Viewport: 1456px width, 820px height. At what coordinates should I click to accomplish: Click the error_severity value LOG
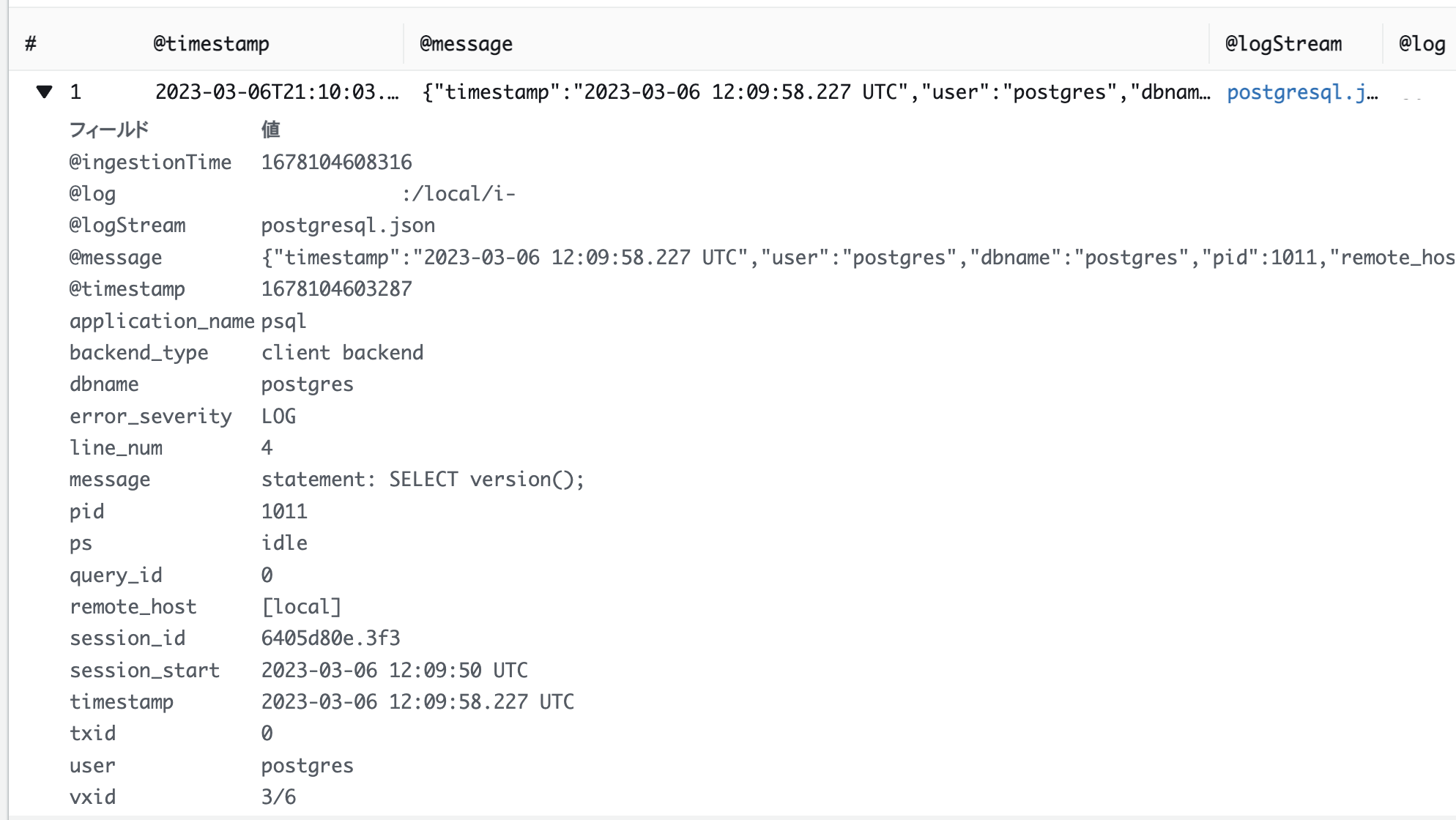[279, 416]
